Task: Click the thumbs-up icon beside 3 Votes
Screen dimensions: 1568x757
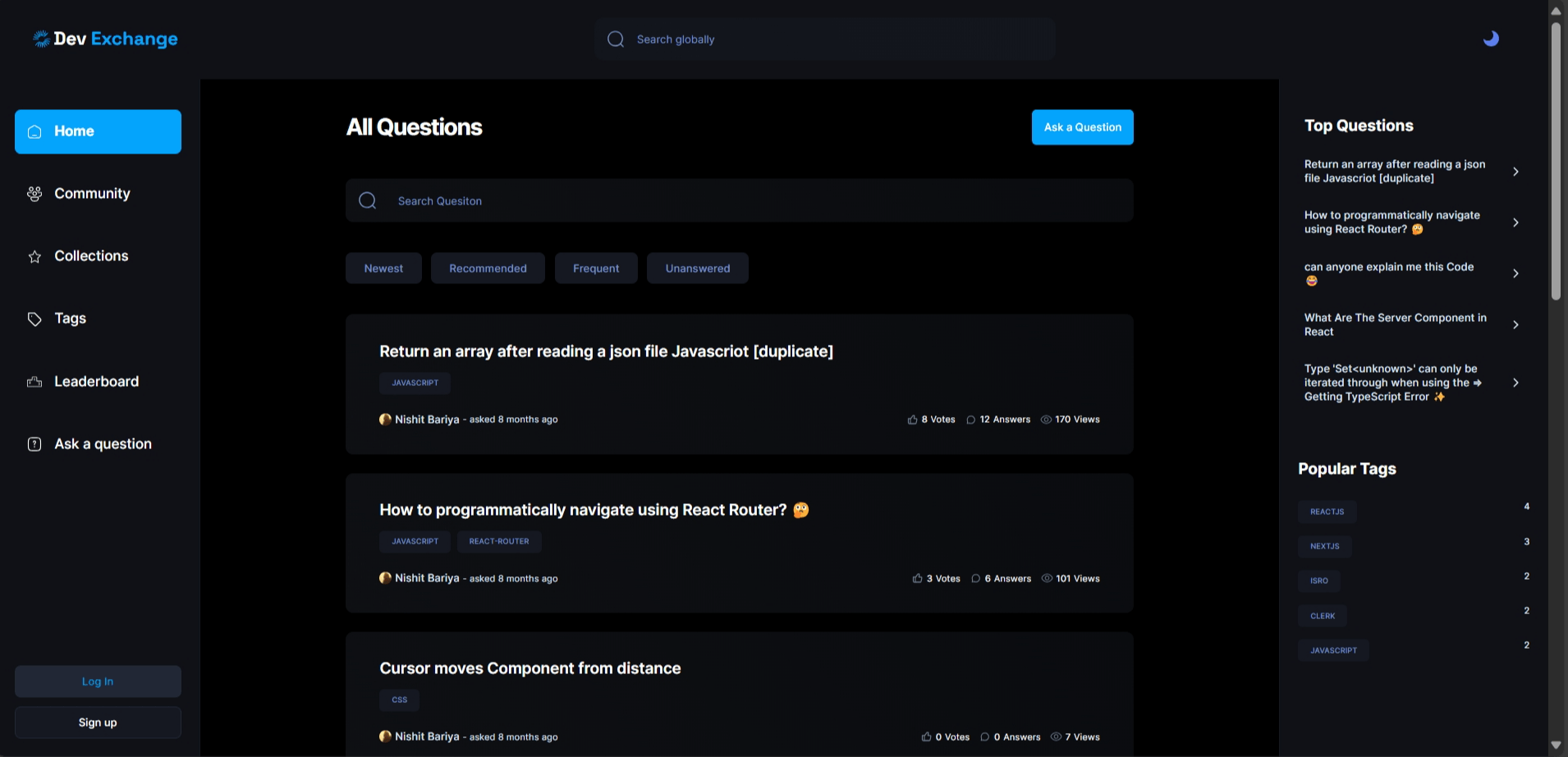Action: (x=917, y=579)
